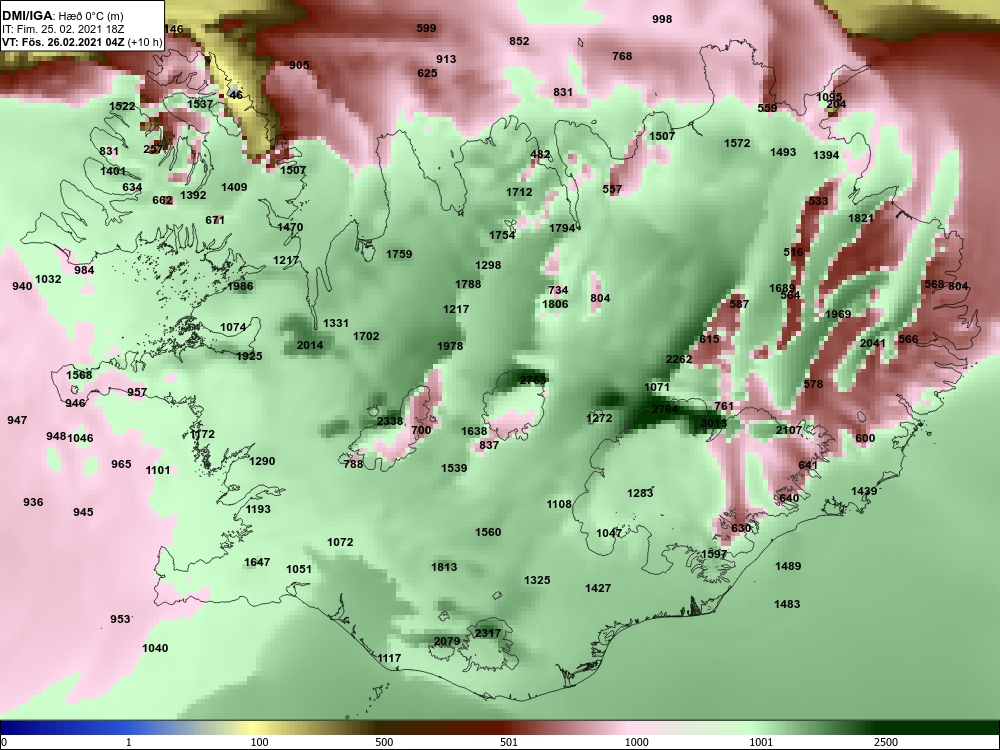
Task: Click the map value "600"
Action: click(x=865, y=438)
